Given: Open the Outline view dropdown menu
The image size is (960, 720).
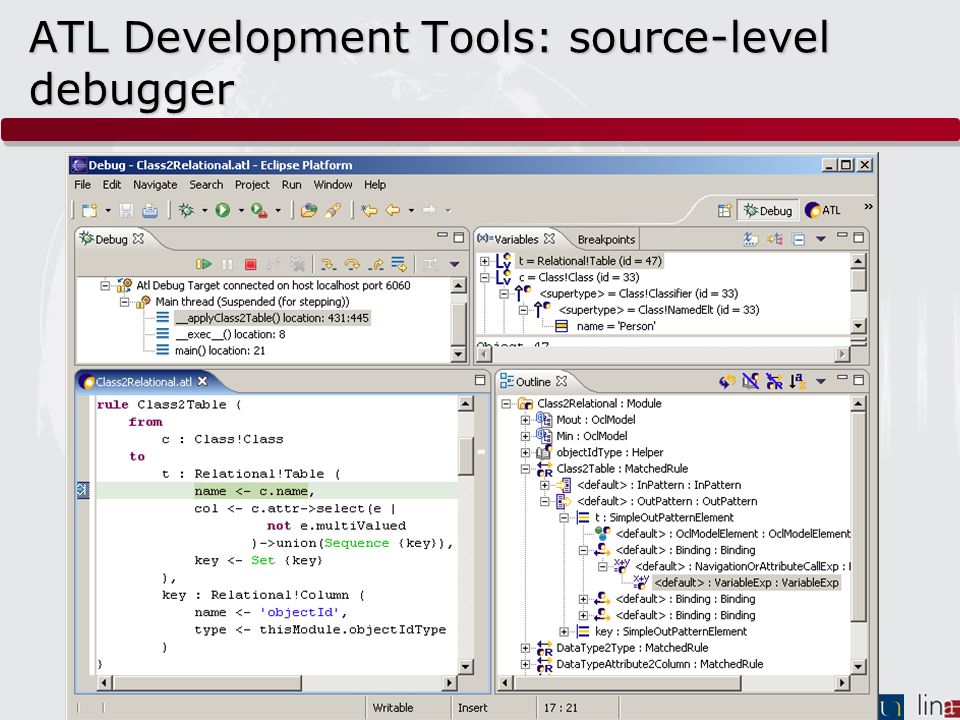Looking at the screenshot, I should pos(821,381).
